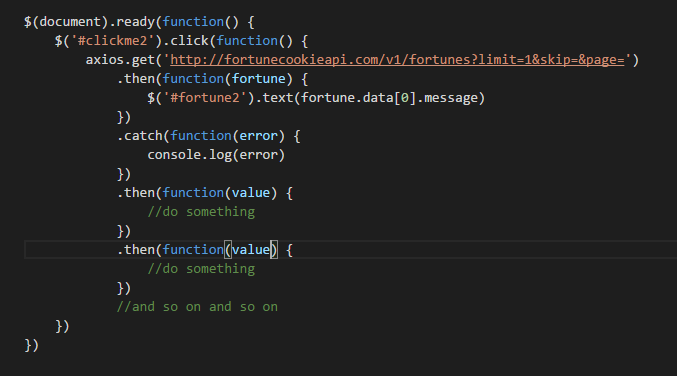The image size is (677, 376).
Task: Click the 'console.log(error)' statement
Action: (216, 155)
